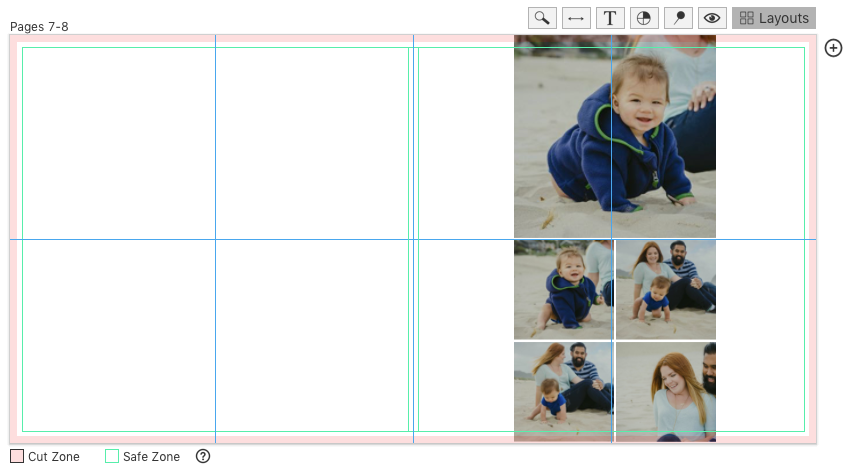Click the Safe Zone legend text
850x473 pixels.
pos(151,457)
